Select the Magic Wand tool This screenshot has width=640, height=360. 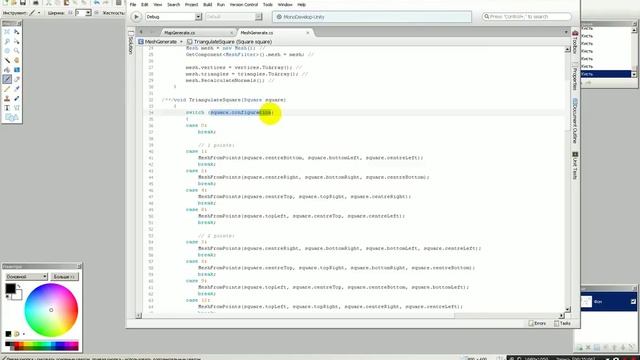click(x=7, y=60)
